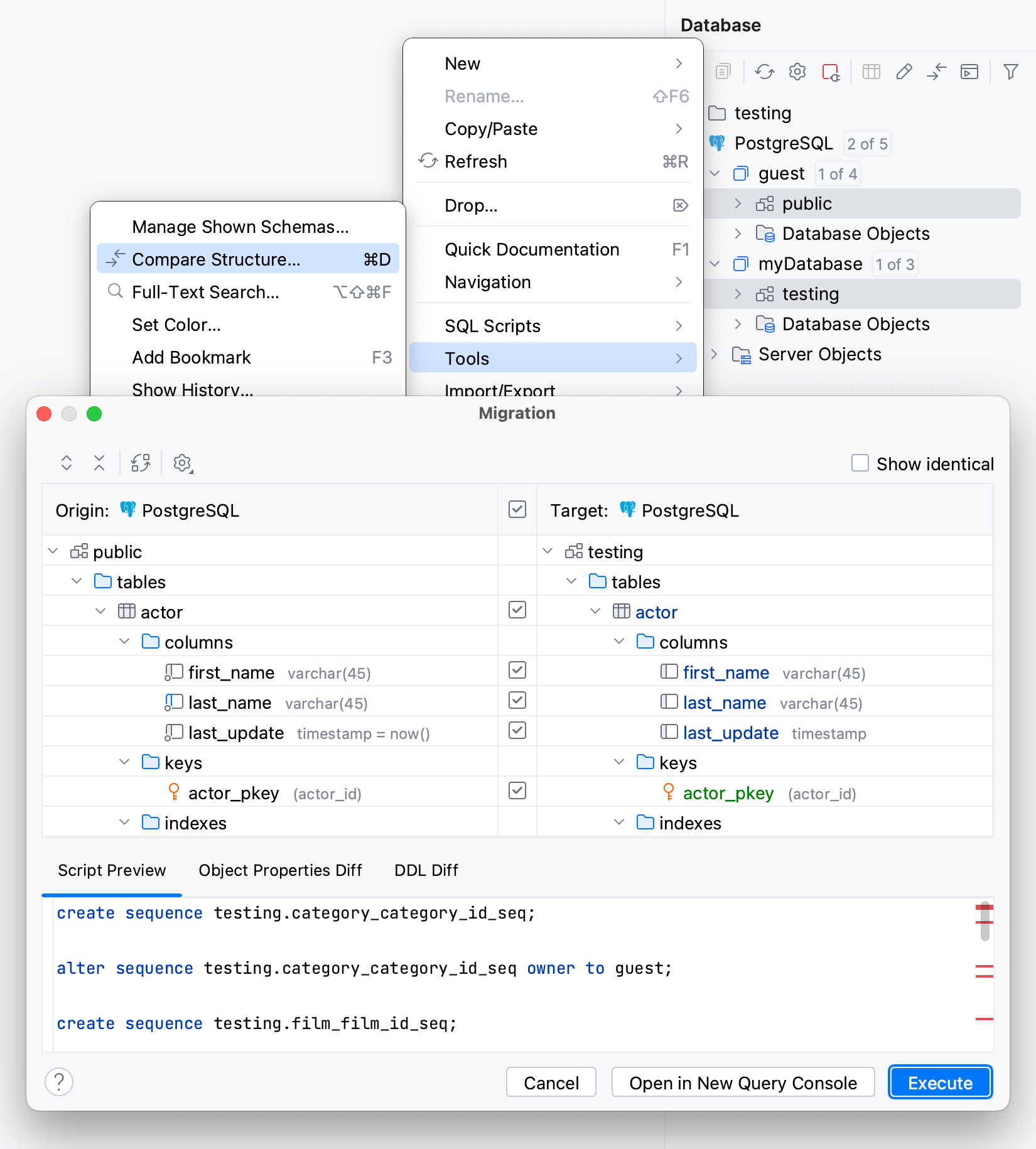Swap origin and target in Migration dialog
1036x1149 pixels.
(x=141, y=463)
